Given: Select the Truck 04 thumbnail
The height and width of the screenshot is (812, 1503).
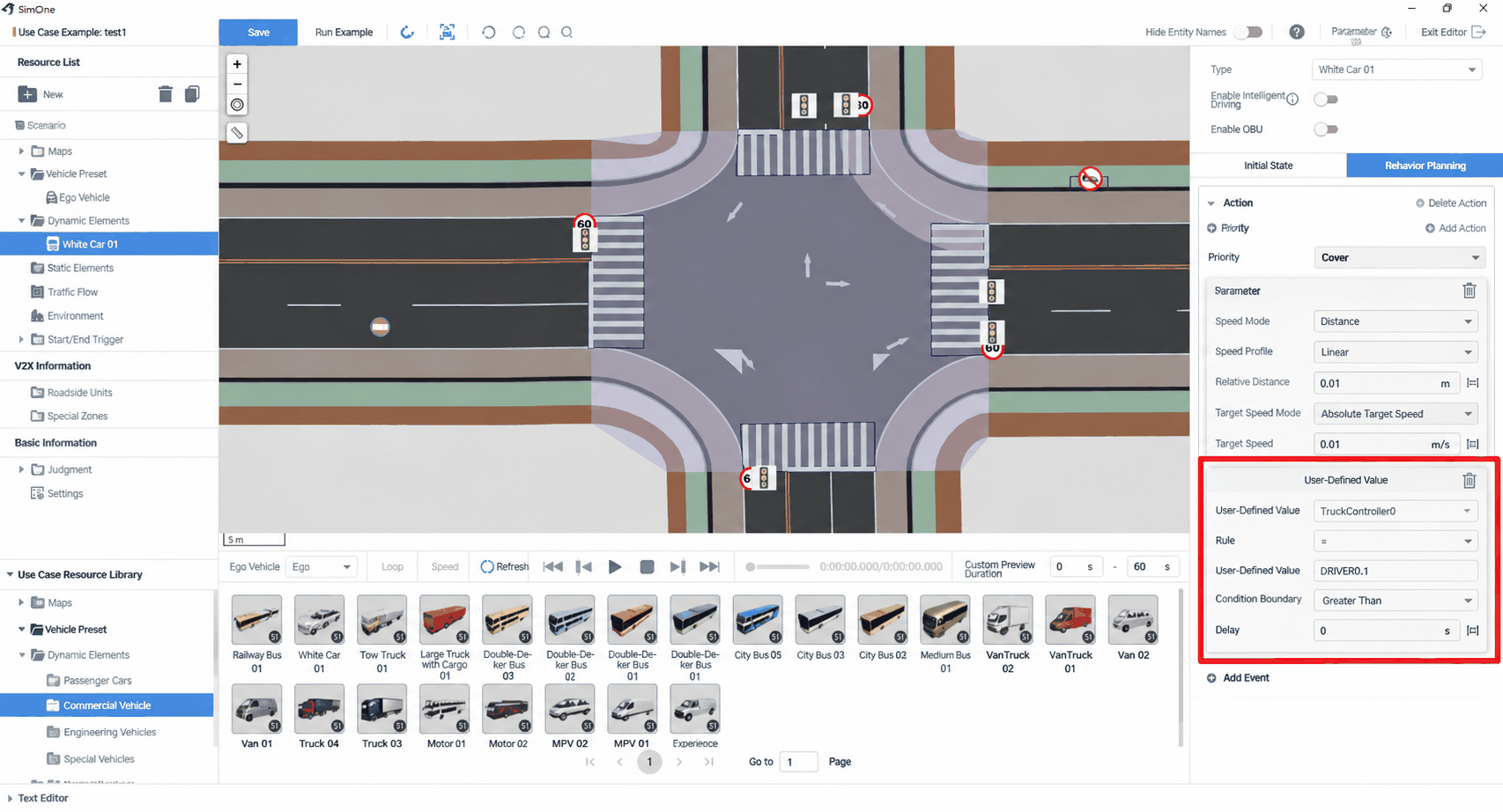Looking at the screenshot, I should 319,708.
